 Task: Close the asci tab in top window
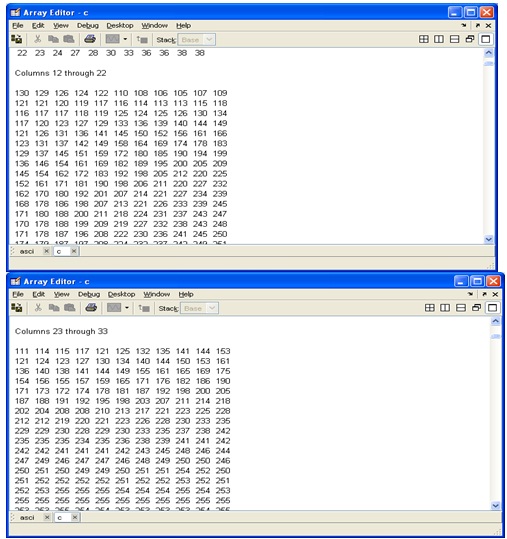coord(46,251)
